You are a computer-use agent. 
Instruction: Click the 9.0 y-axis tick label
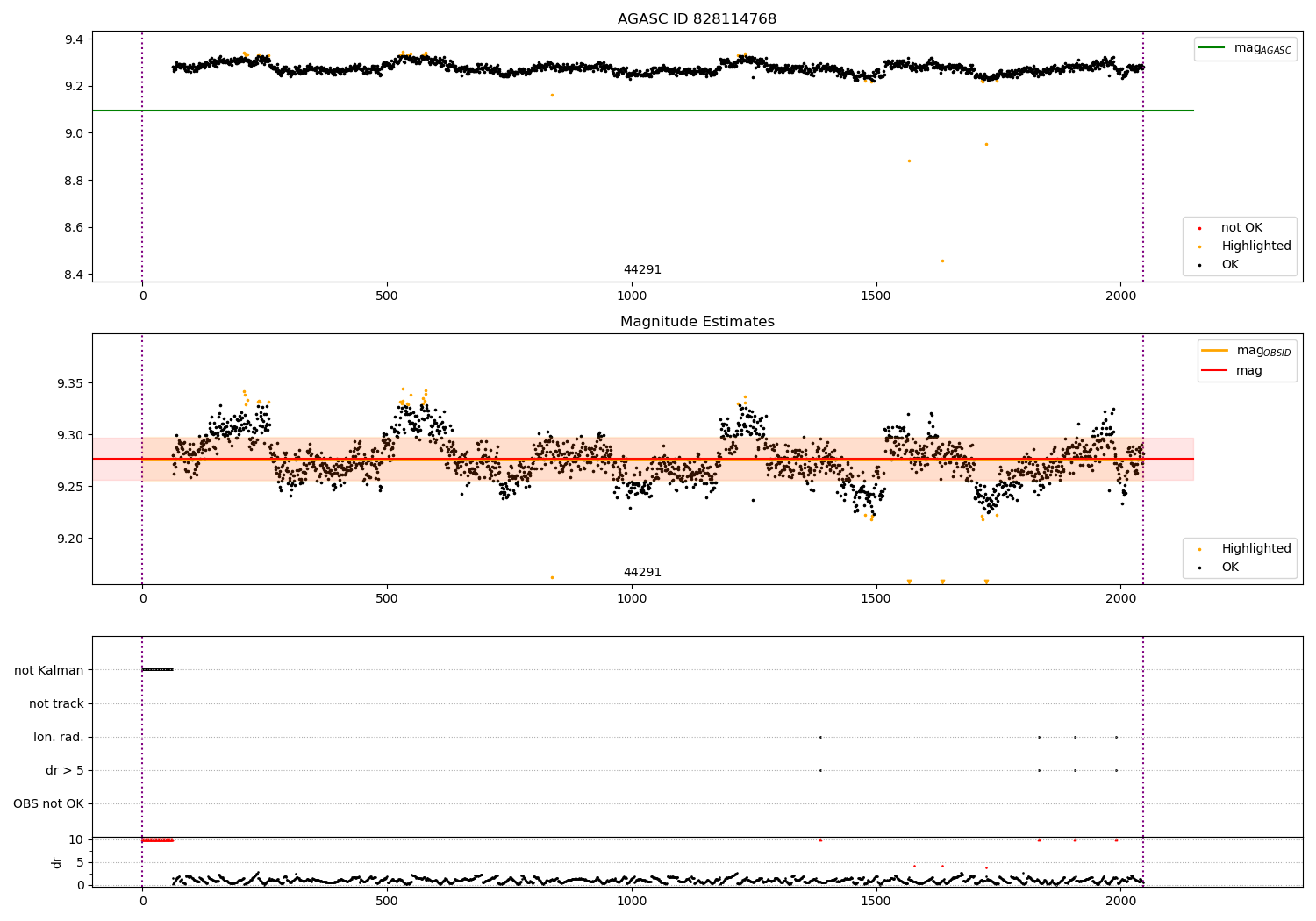74,133
